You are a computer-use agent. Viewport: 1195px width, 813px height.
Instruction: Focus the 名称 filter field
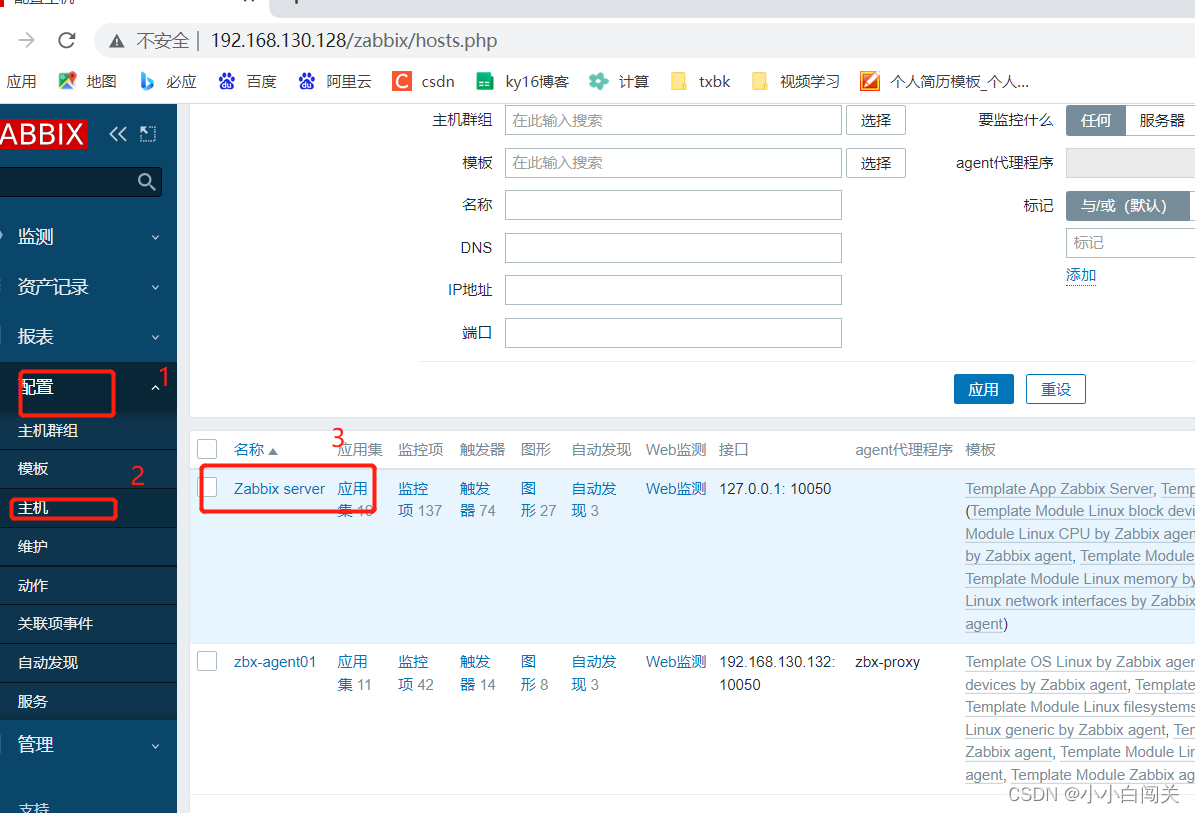tap(673, 205)
